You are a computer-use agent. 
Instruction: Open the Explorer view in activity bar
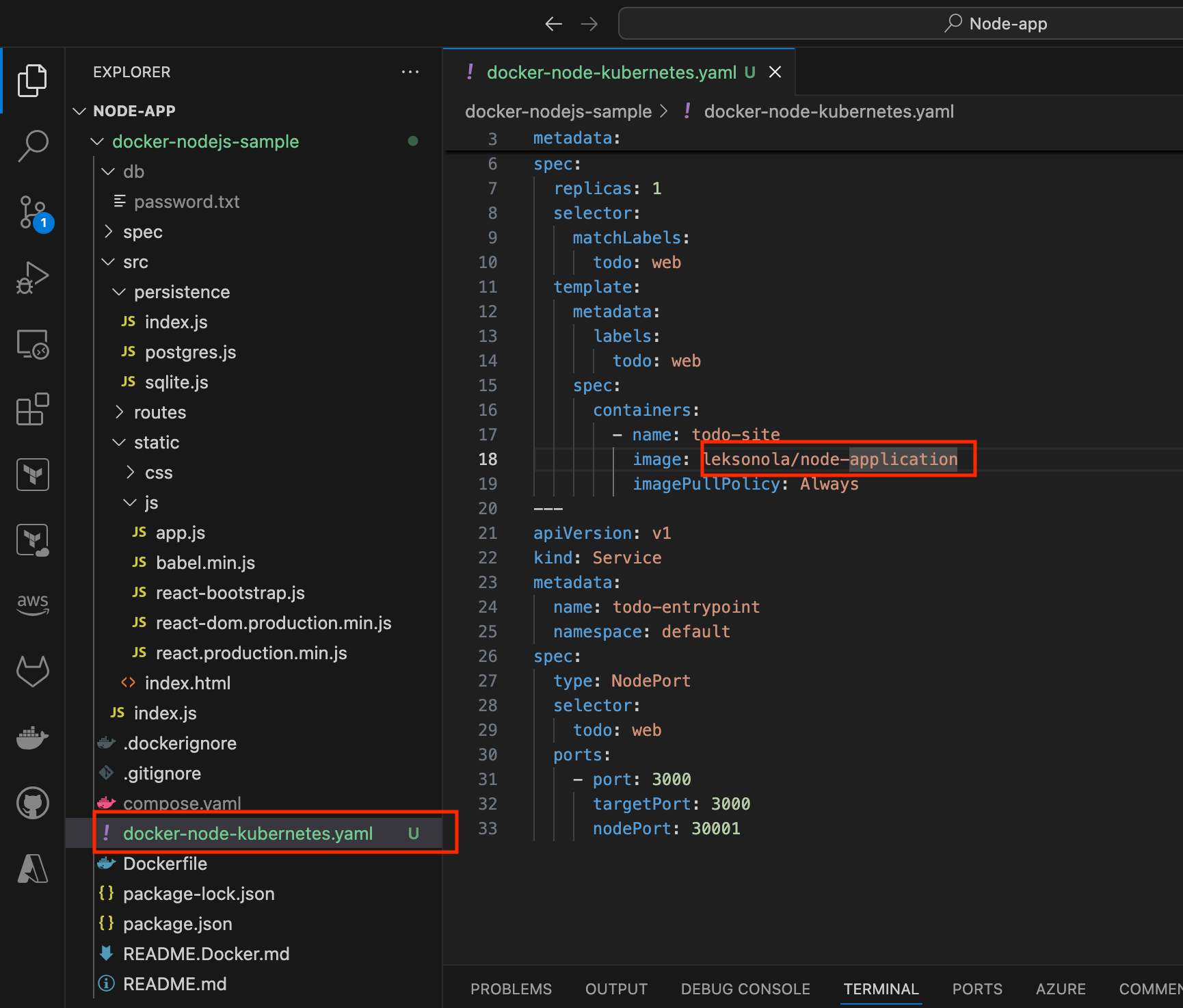pyautogui.click(x=32, y=80)
